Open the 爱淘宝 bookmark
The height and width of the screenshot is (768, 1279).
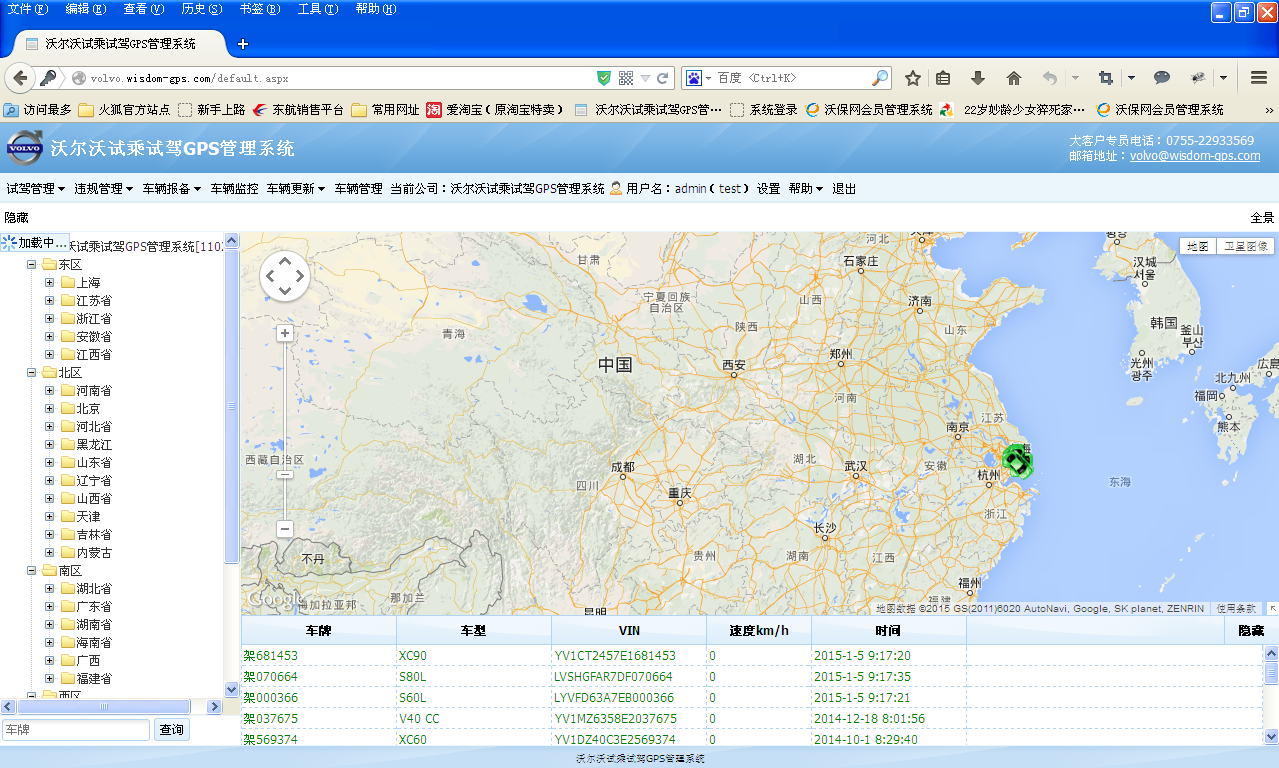point(496,110)
